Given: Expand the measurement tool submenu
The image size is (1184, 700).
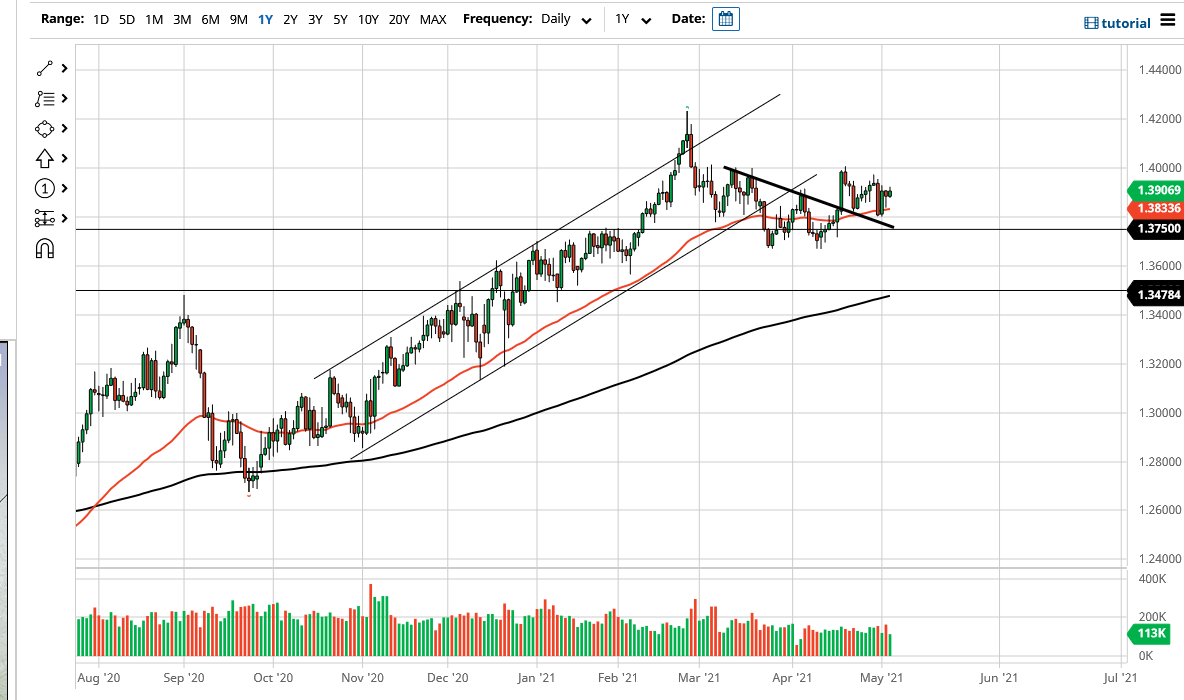Looking at the screenshot, I should pos(65,218).
